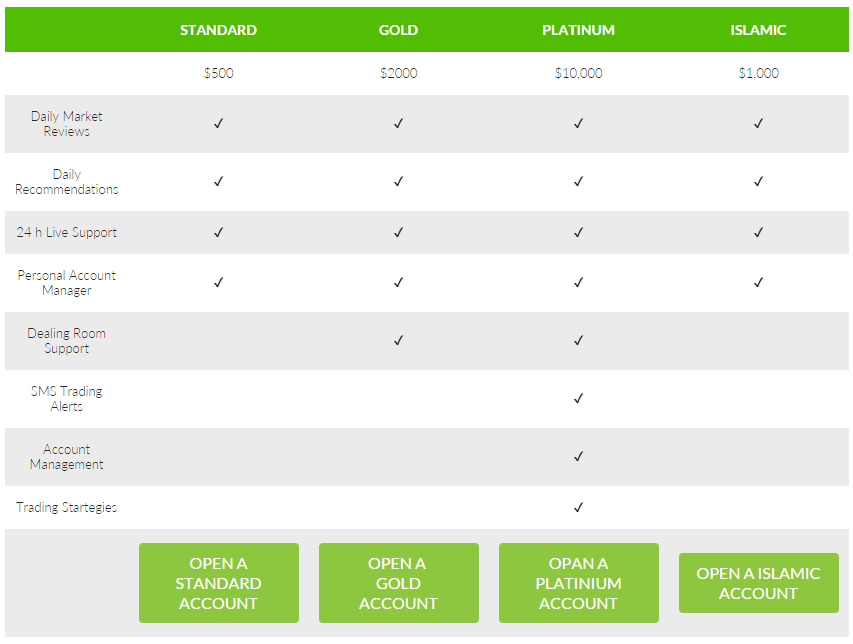This screenshot has height=644, width=853.
Task: Click the Islamic Personal Account Manager checkmark
Action: click(x=758, y=281)
